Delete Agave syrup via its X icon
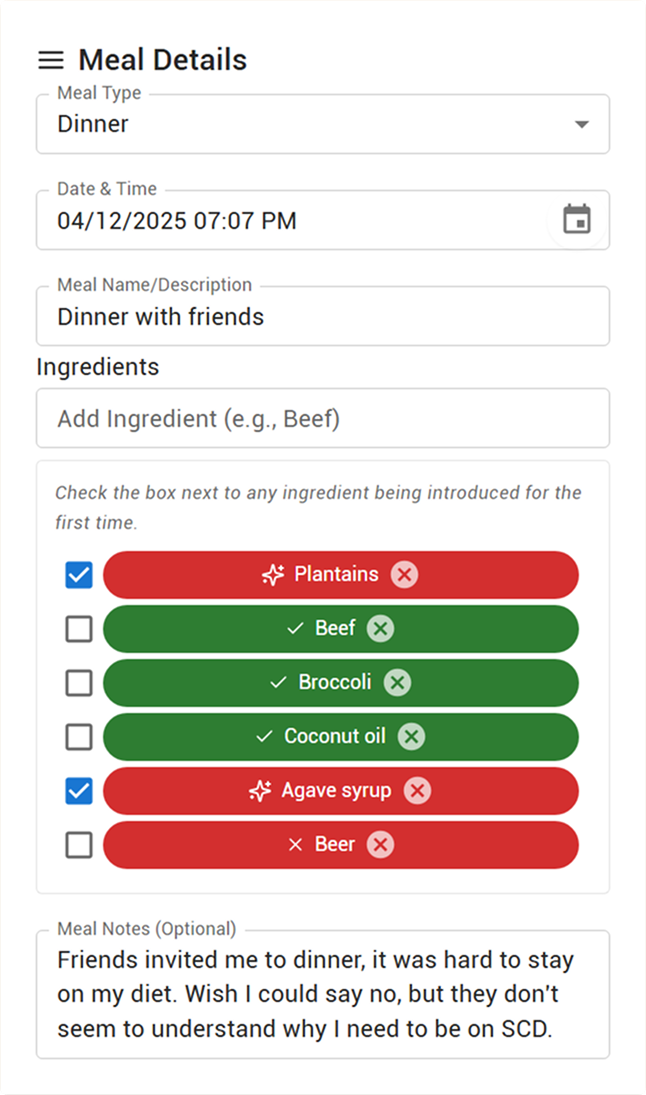The image size is (646, 1095). (x=418, y=791)
